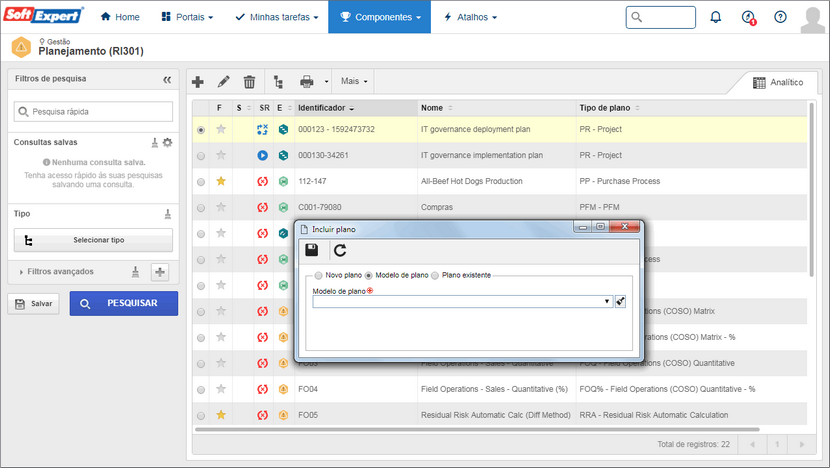Click the red status icon of C001-79080 row
Image resolution: width=830 pixels, height=468 pixels.
(263, 207)
